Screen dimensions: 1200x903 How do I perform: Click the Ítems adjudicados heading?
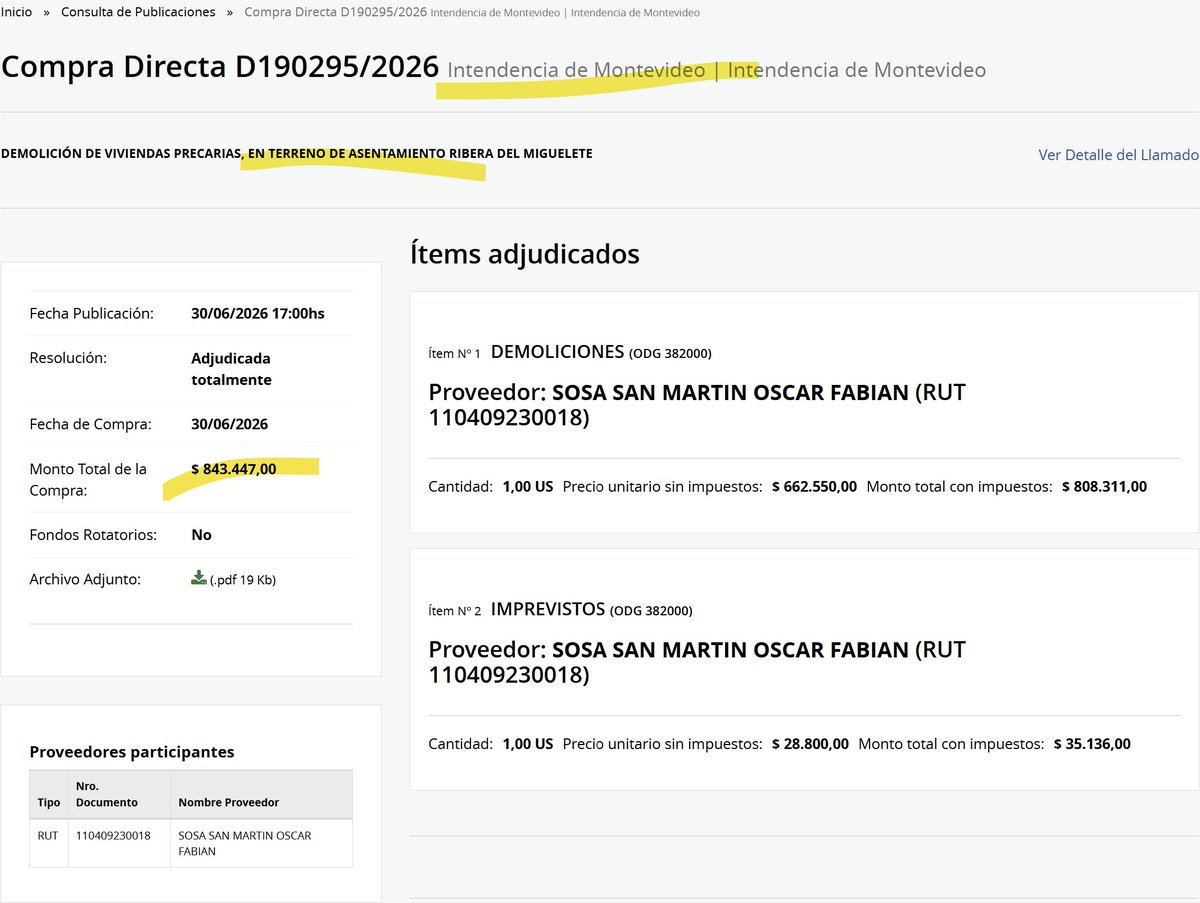coord(525,254)
